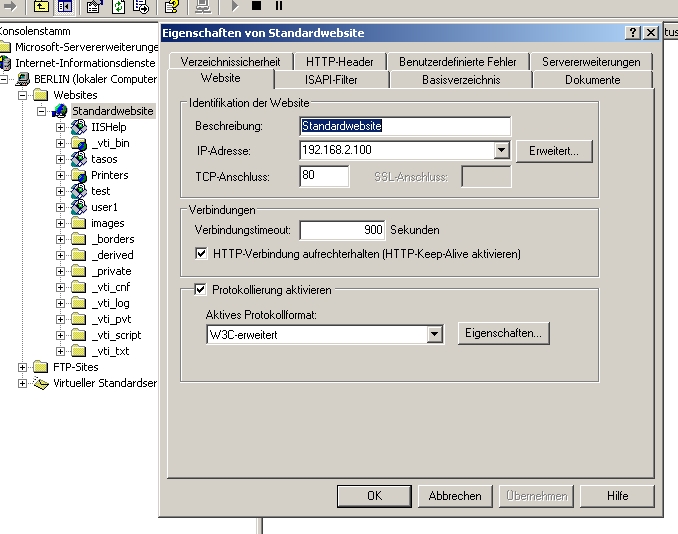Click the export list toolbar icon
Viewport: 678px width, 534px height.
tap(141, 6)
